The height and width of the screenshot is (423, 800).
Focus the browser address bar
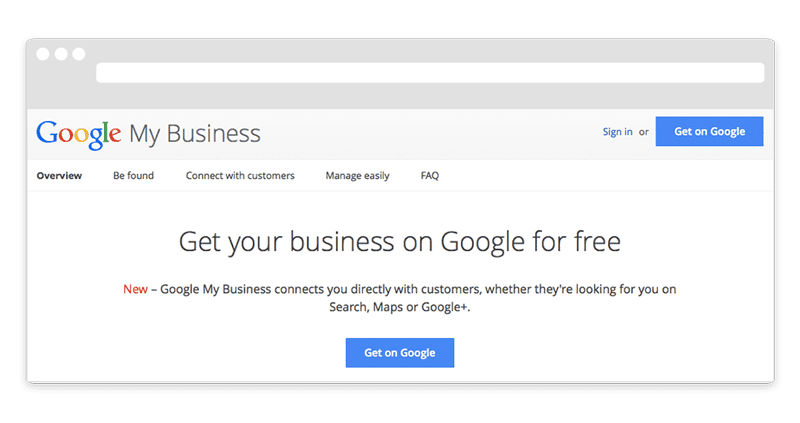[x=430, y=72]
